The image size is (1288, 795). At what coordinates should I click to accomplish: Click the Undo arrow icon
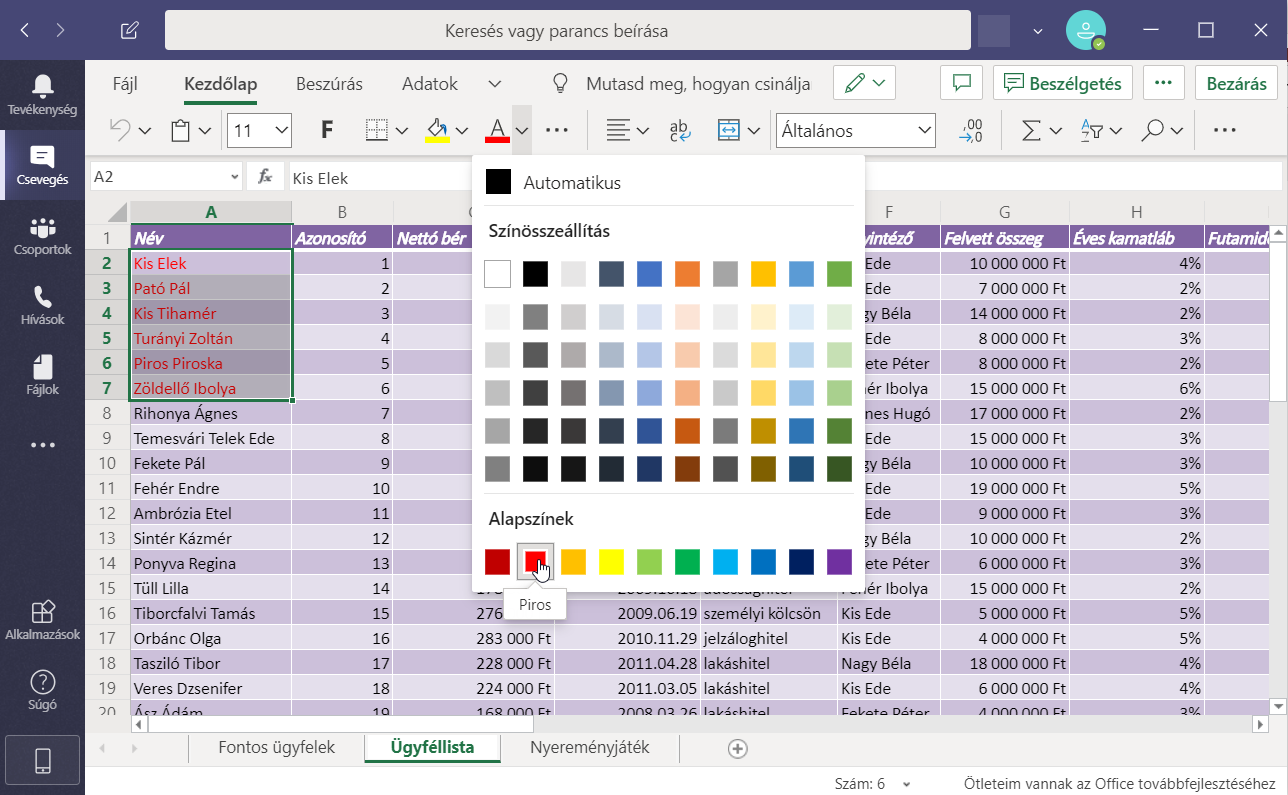120,130
